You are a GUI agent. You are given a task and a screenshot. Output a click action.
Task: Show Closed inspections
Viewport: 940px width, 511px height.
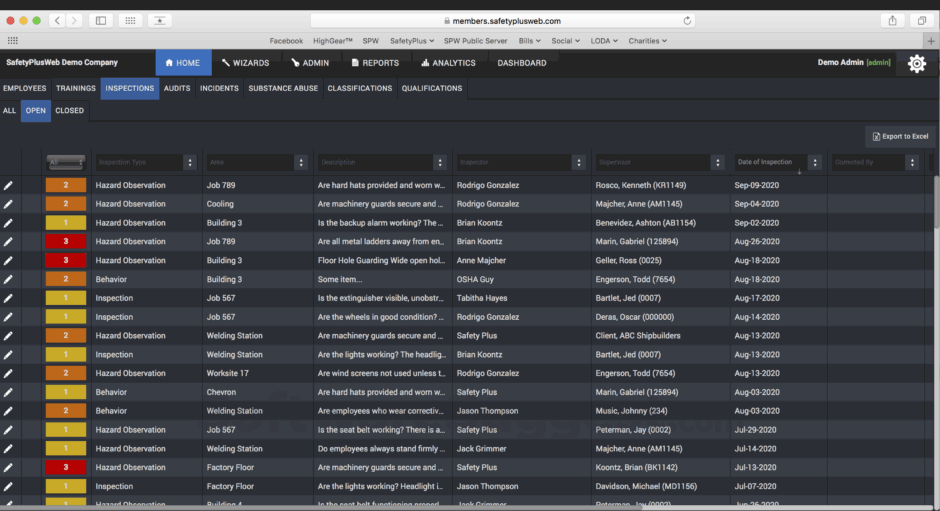tap(69, 111)
